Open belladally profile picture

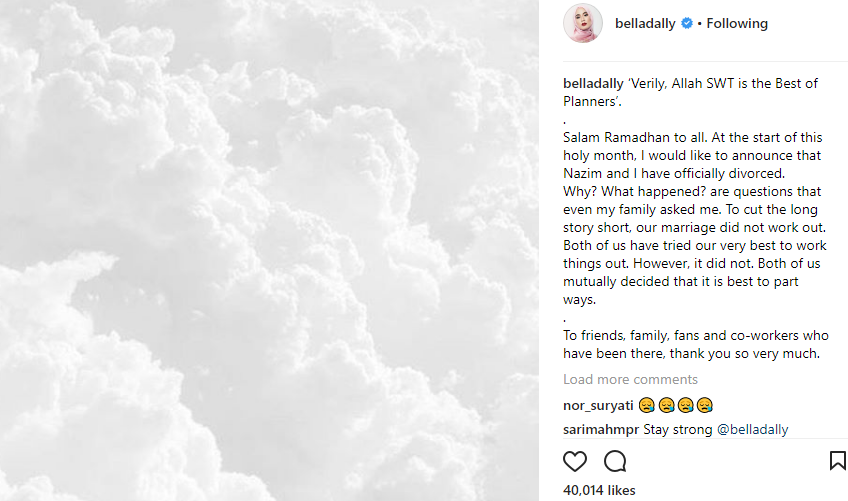582,23
